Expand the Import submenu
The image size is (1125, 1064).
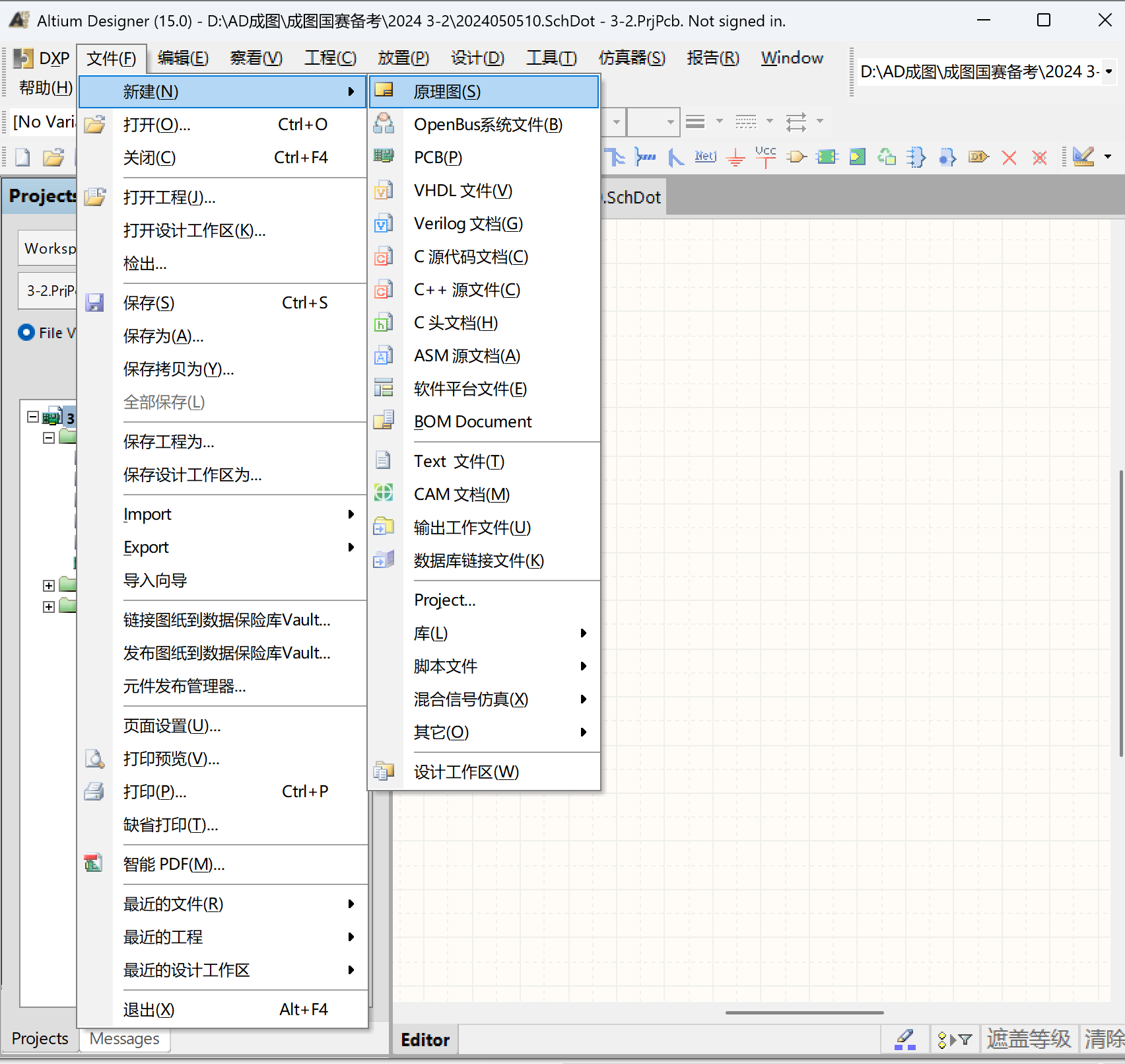tap(222, 514)
